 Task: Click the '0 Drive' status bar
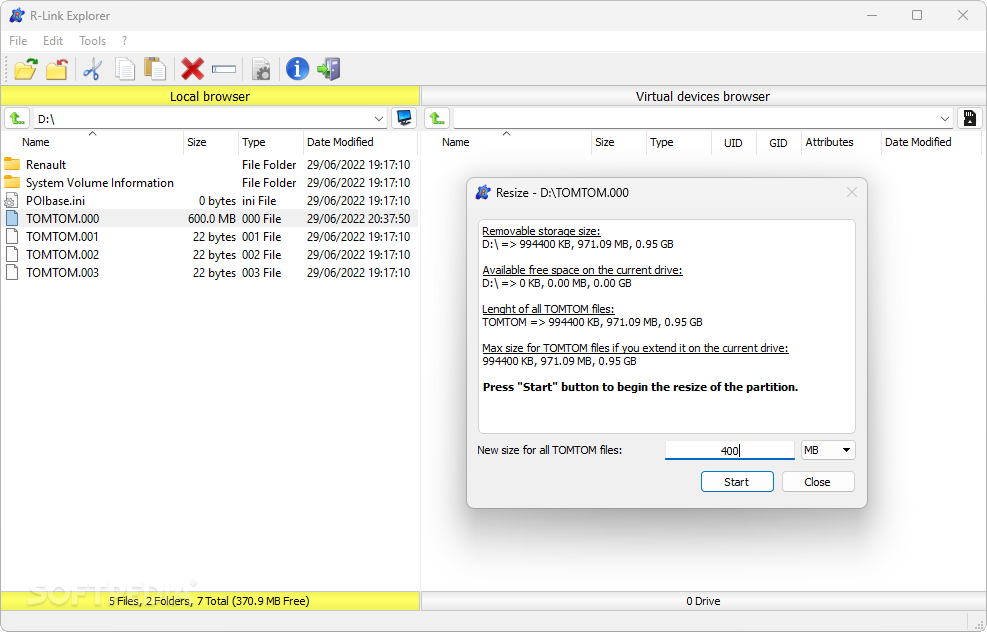pyautogui.click(x=703, y=601)
